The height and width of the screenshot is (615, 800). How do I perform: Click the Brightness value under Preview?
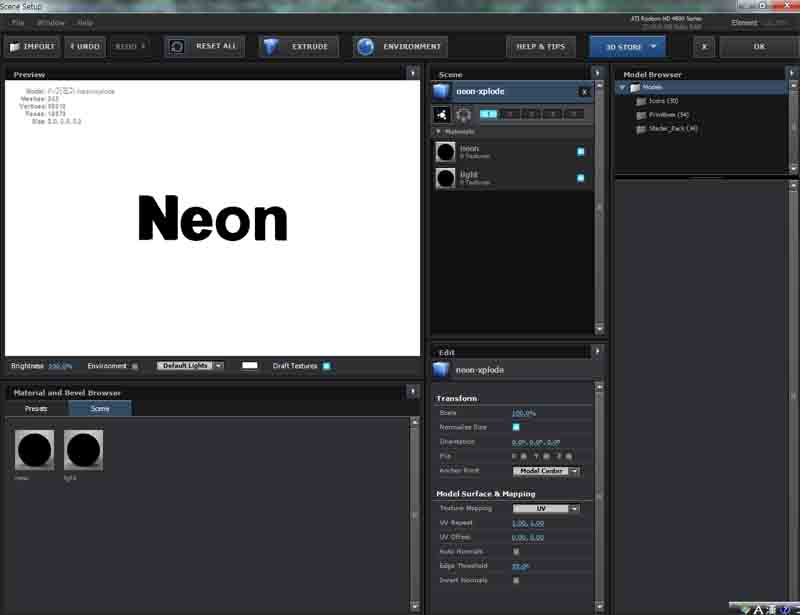click(x=60, y=366)
